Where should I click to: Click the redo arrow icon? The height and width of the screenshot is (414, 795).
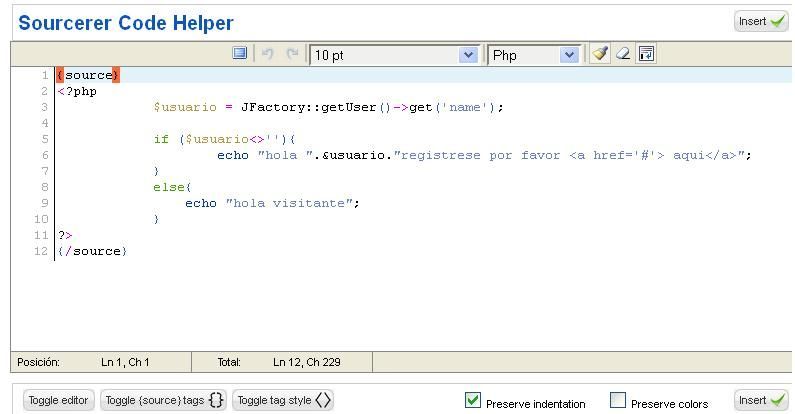pyautogui.click(x=292, y=54)
